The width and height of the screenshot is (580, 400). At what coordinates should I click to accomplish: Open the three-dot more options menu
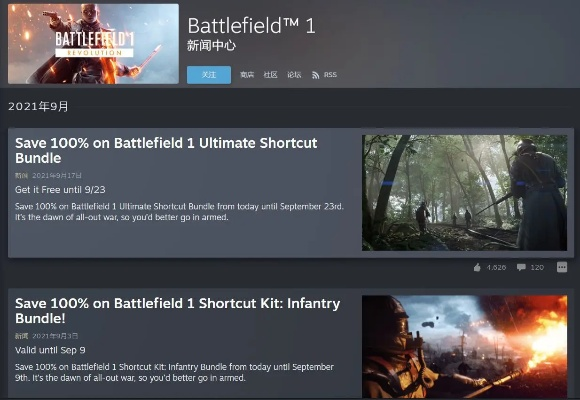tap(562, 267)
